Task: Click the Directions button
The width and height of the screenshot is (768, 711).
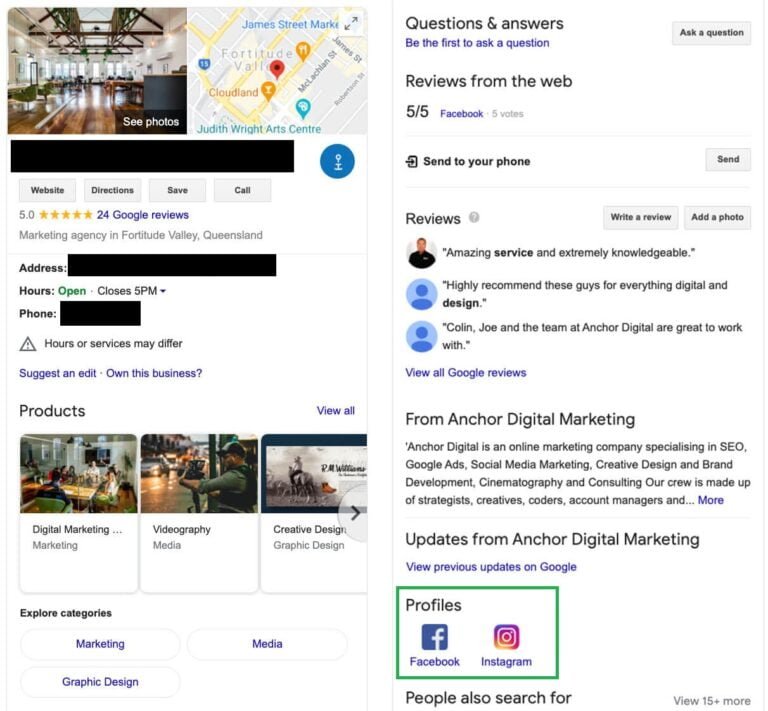Action: pyautogui.click(x=112, y=190)
